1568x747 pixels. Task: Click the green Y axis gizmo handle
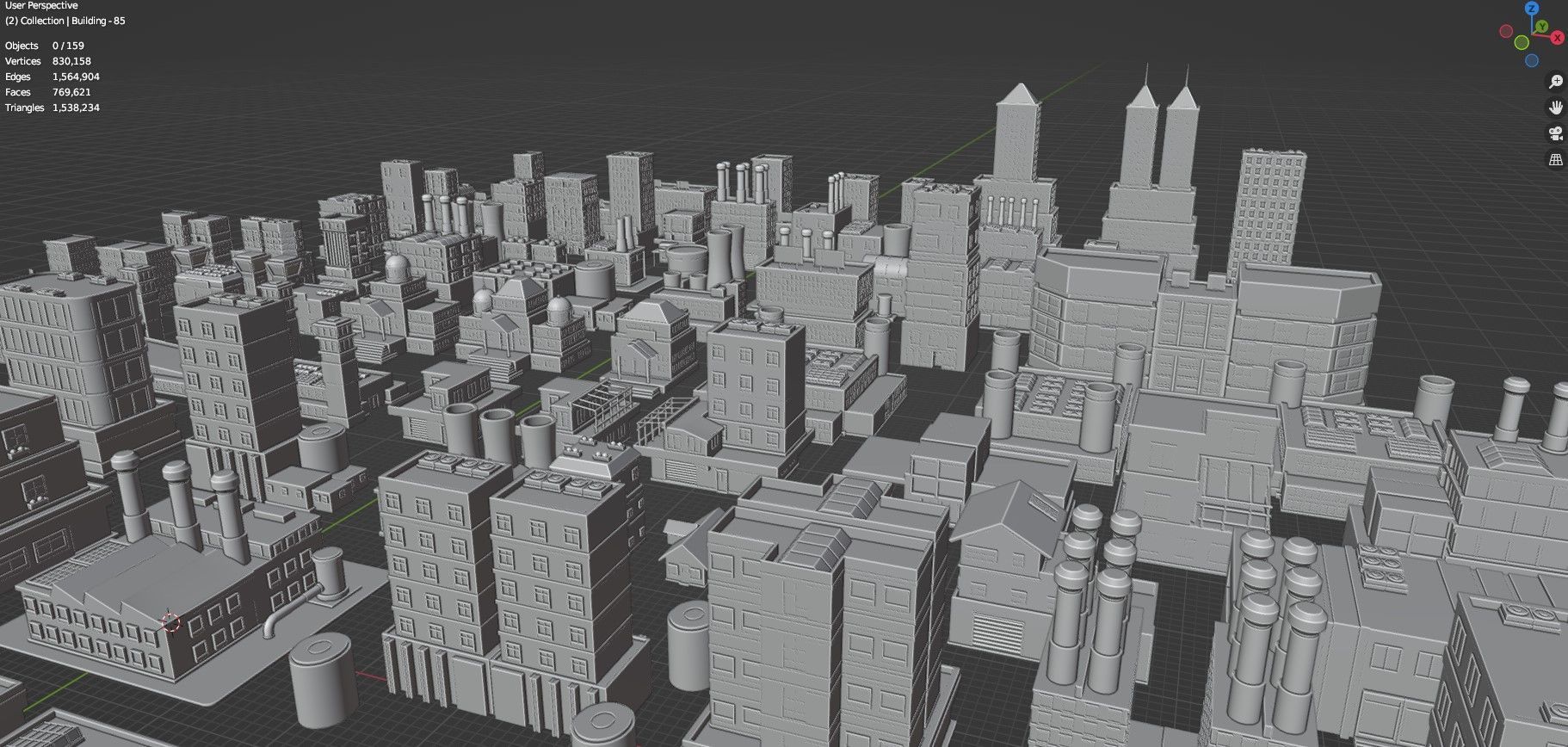1542,27
